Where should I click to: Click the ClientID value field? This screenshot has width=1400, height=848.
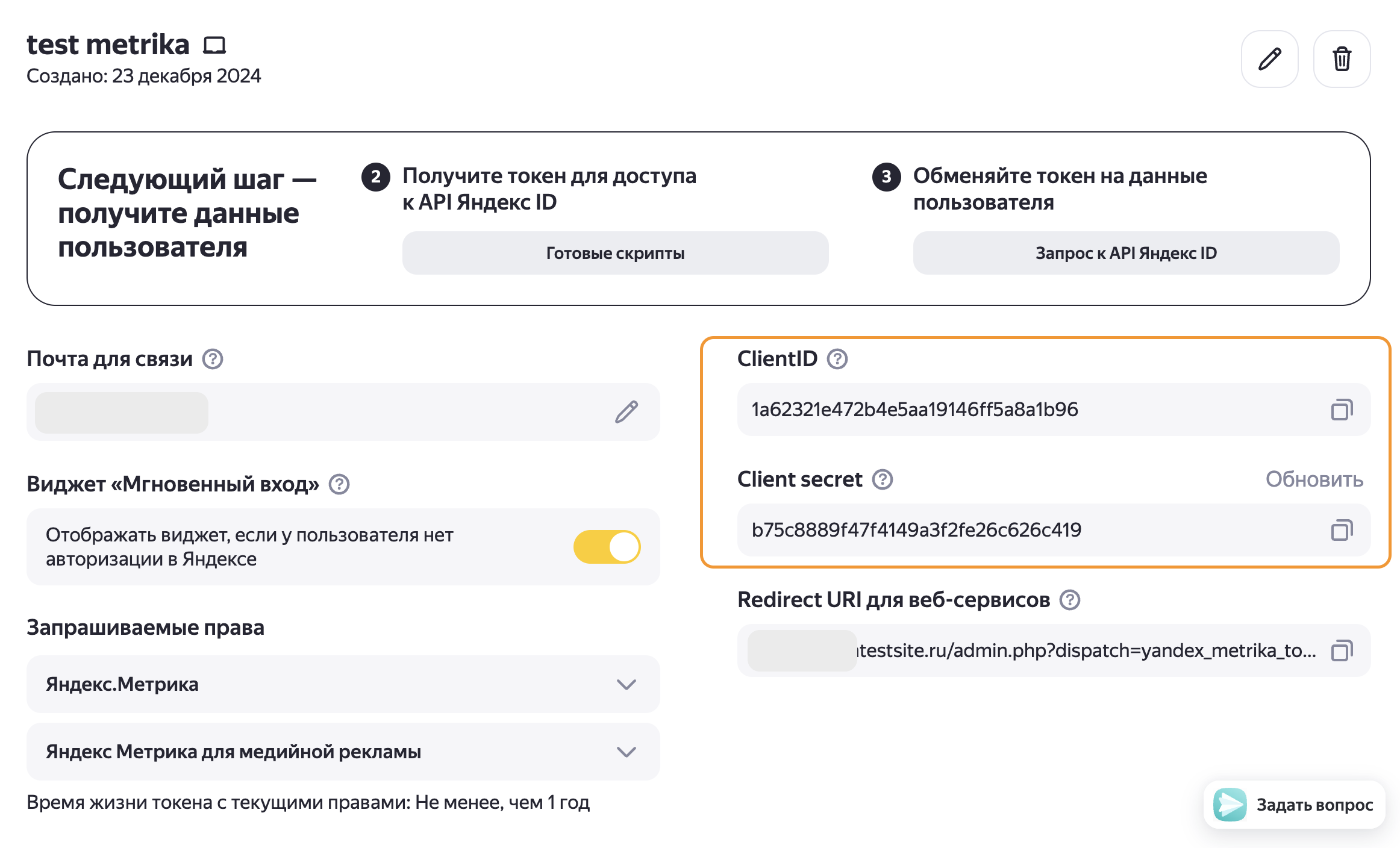(1024, 410)
